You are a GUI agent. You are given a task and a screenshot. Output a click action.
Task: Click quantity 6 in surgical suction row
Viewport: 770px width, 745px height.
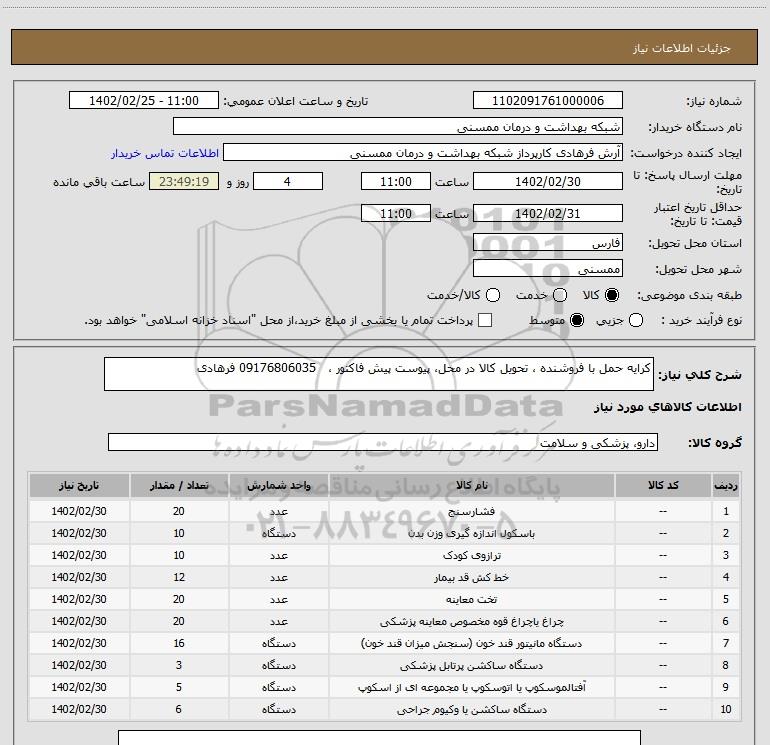179,710
